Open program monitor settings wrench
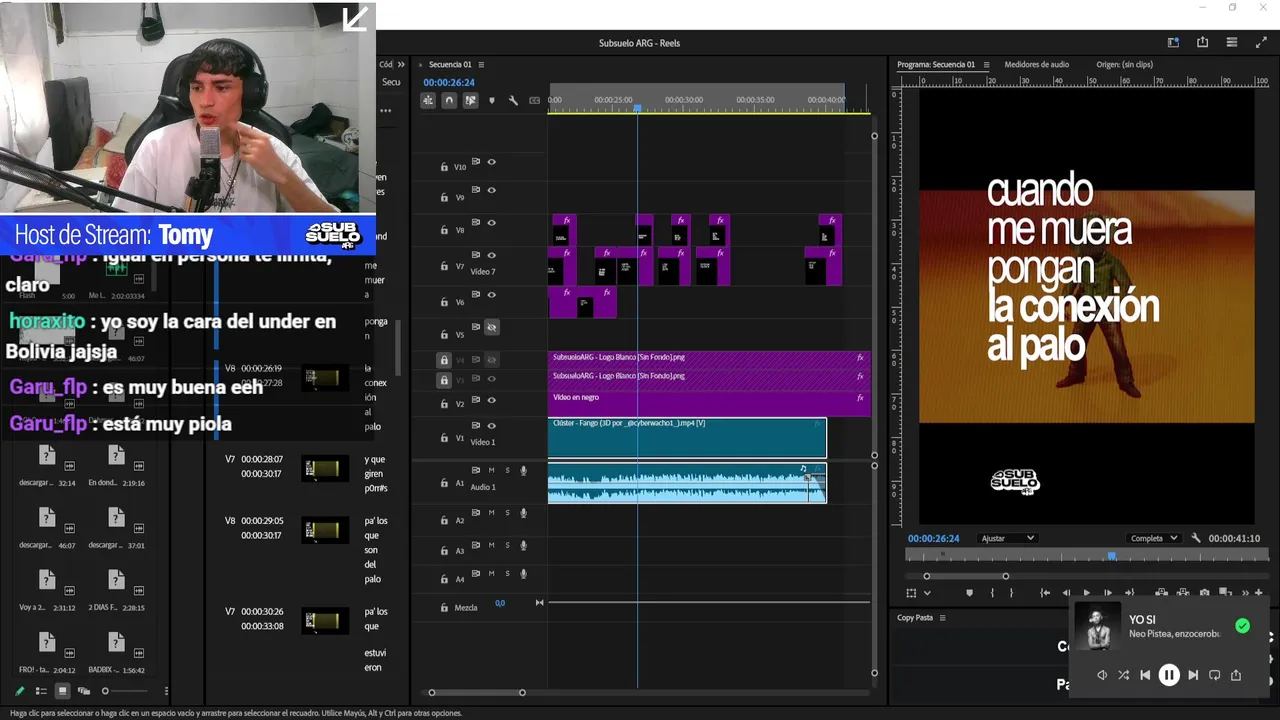 point(1196,538)
